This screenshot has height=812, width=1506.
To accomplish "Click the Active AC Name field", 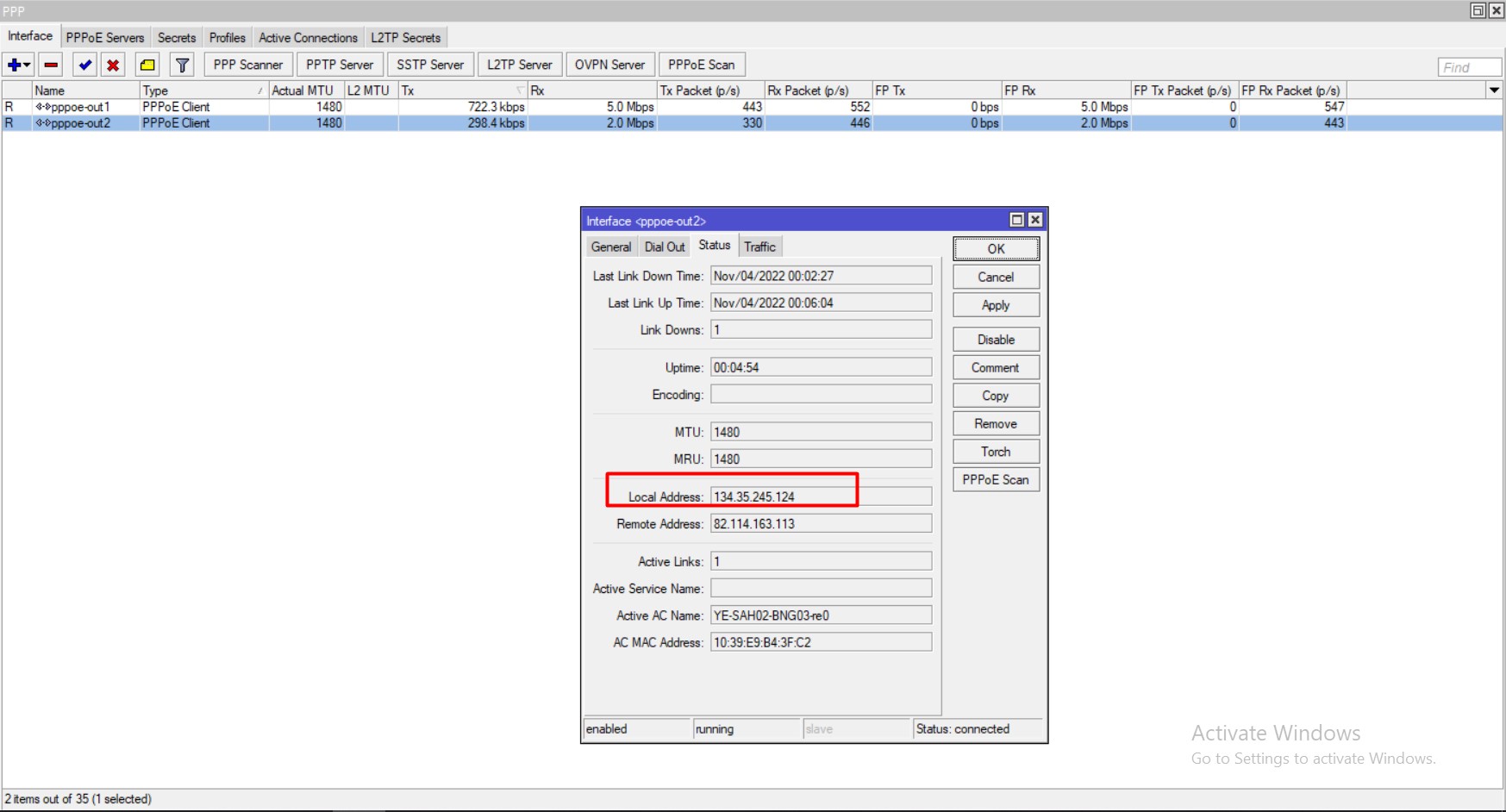I will (x=821, y=615).
